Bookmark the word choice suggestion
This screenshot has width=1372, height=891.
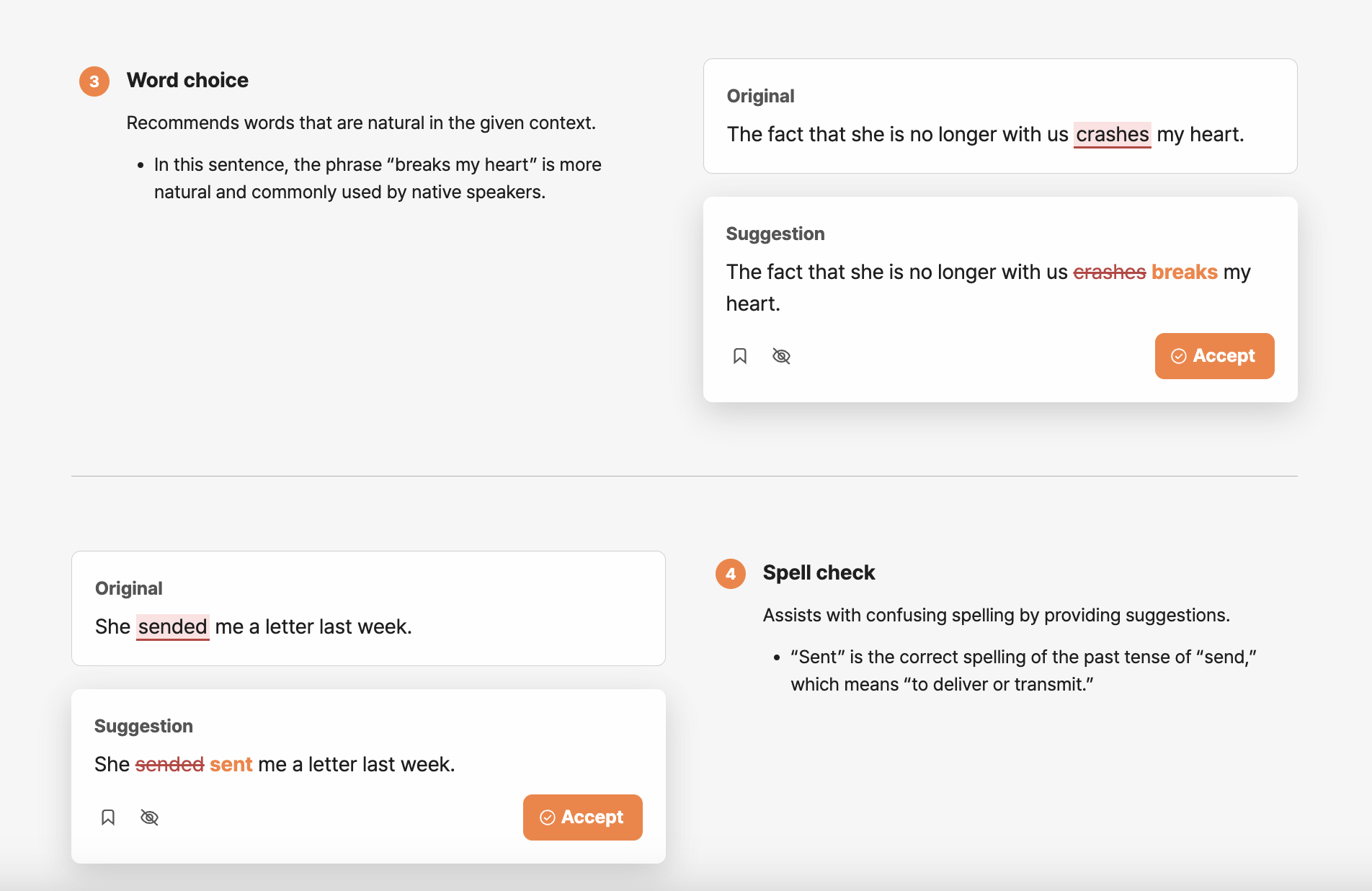739,356
